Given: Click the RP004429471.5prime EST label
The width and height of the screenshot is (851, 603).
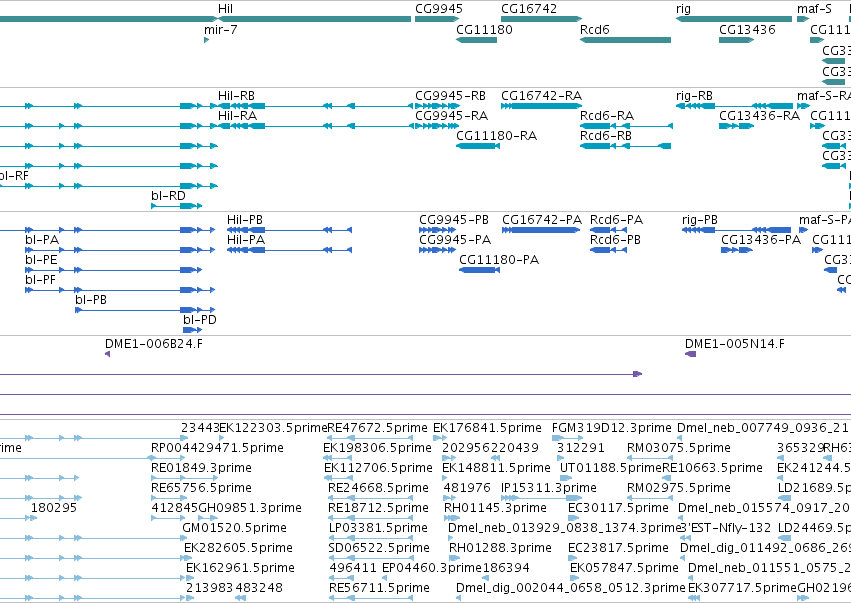Looking at the screenshot, I should click(217, 448).
